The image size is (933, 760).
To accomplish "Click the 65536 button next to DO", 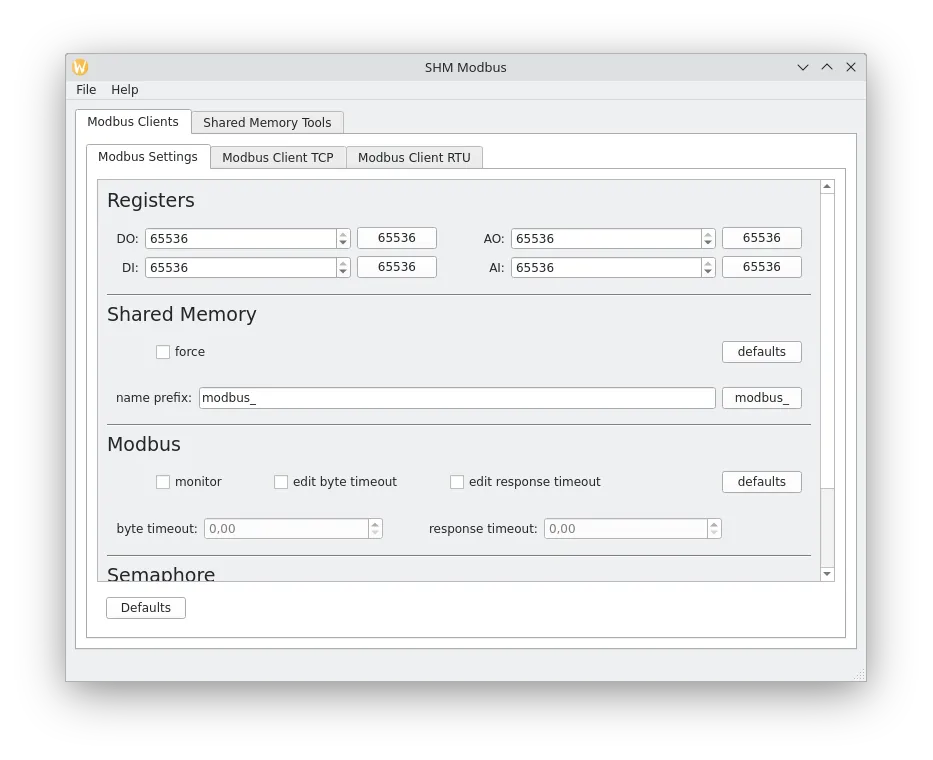I will (396, 238).
